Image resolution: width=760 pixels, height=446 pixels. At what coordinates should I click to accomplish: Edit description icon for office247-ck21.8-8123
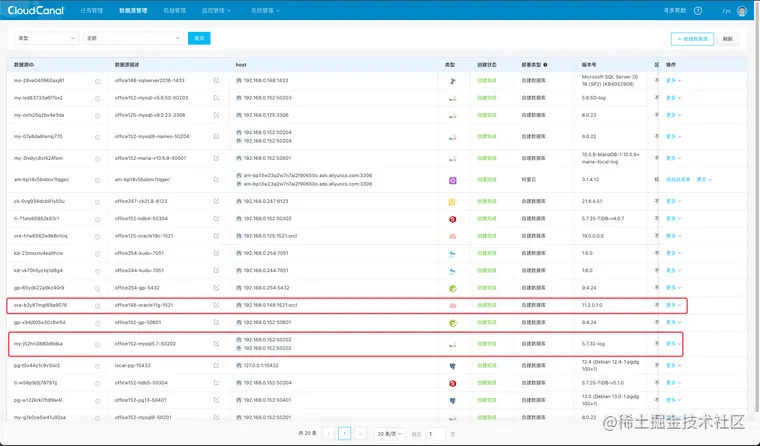(x=216, y=201)
